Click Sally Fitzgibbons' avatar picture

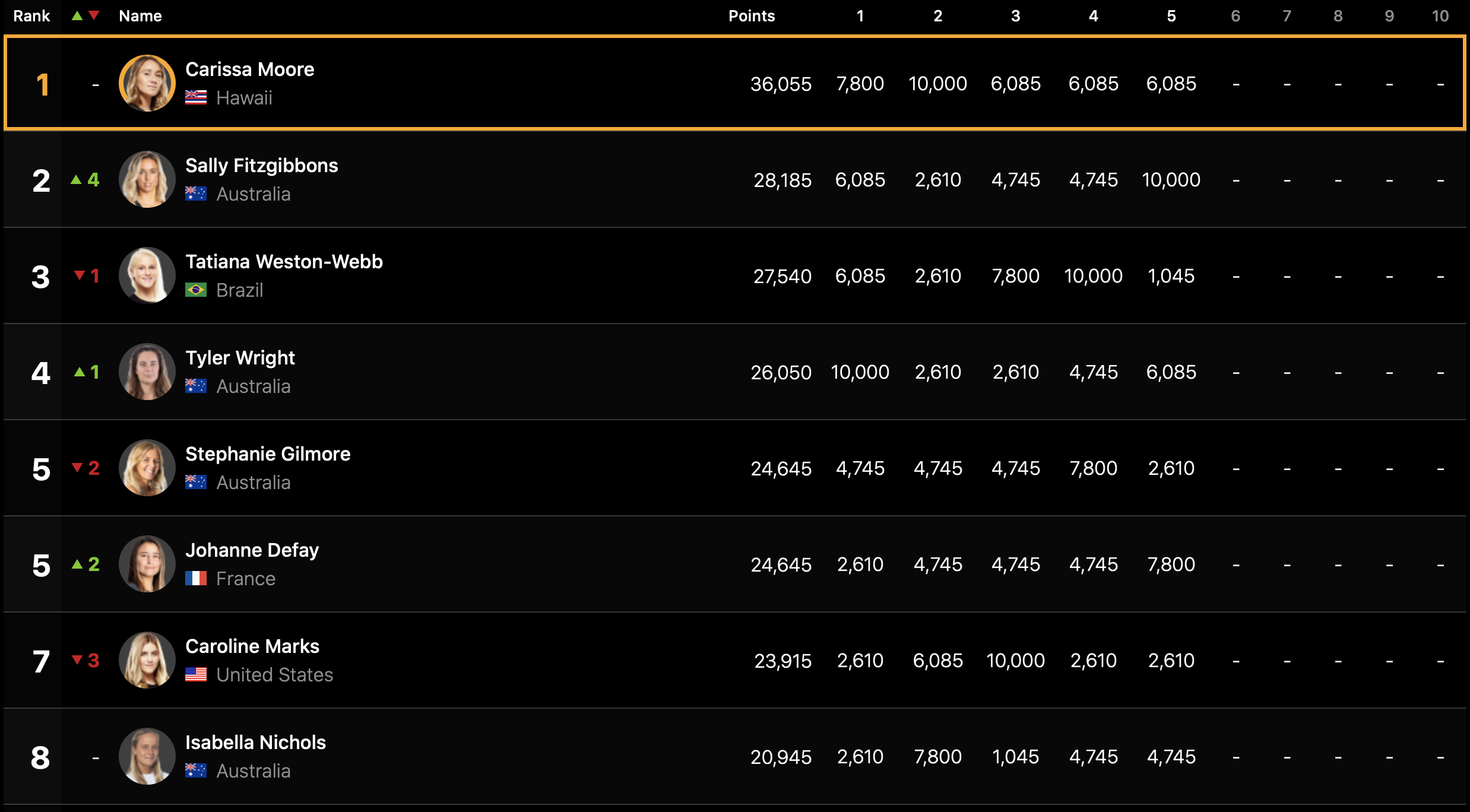147,180
